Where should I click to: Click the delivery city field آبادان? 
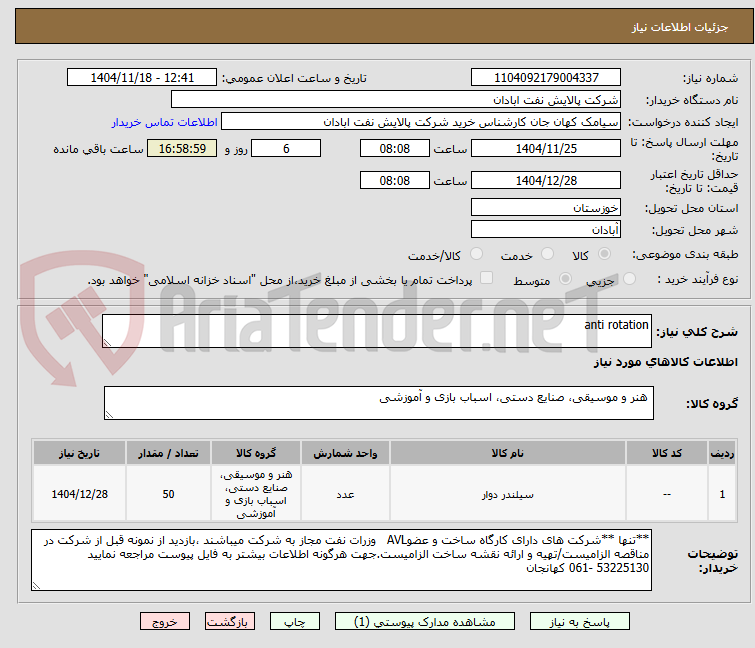coord(546,230)
